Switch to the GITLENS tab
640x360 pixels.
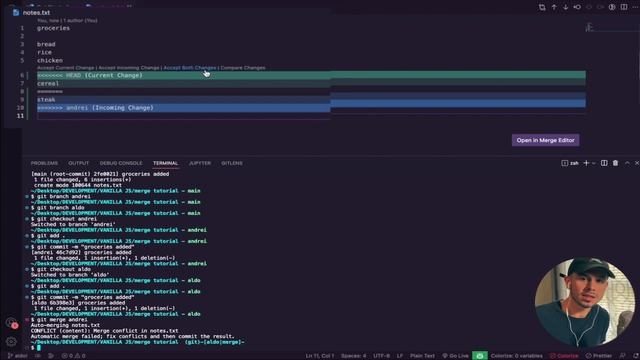point(232,163)
